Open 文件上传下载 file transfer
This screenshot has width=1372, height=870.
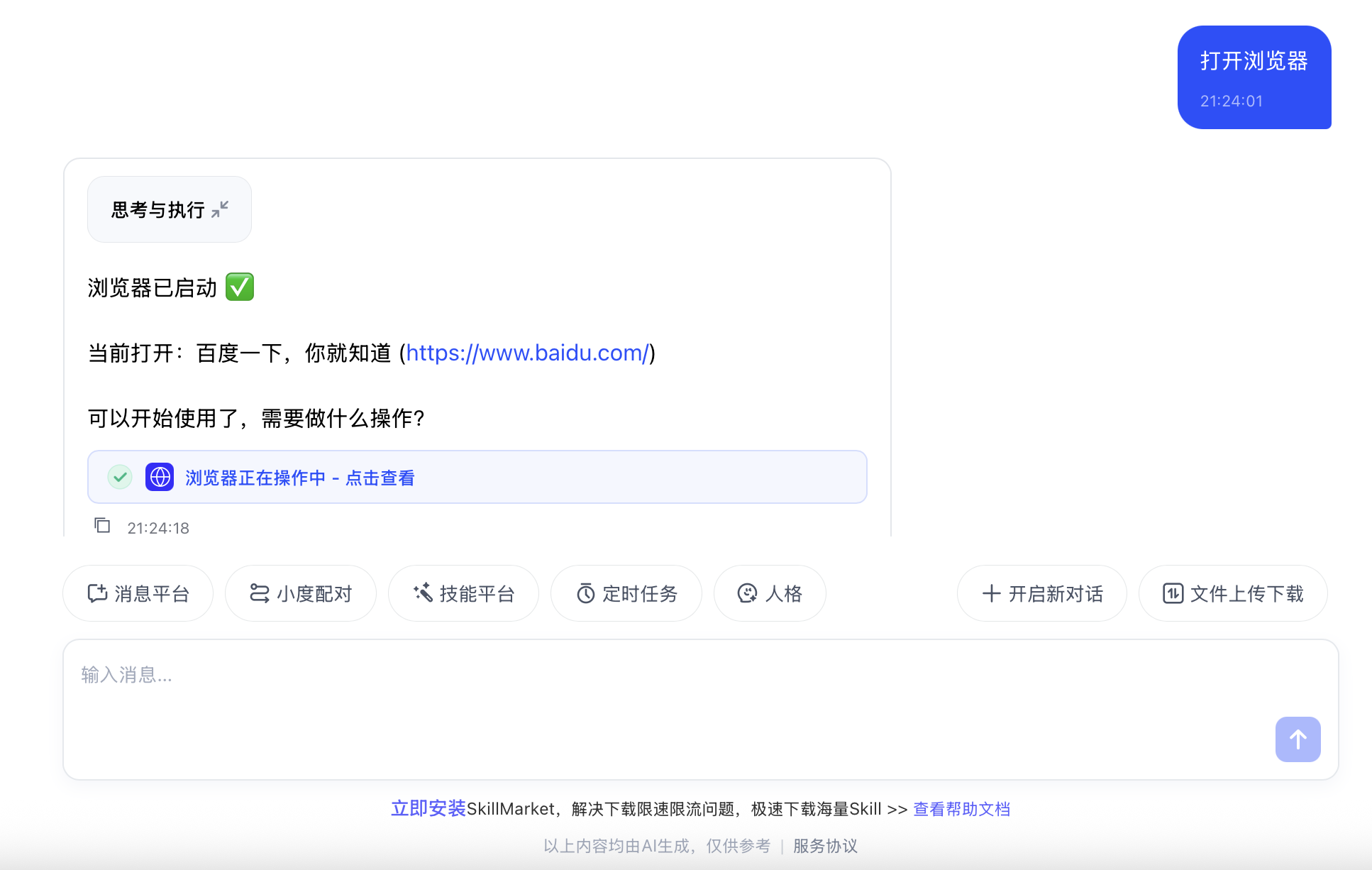(1232, 593)
